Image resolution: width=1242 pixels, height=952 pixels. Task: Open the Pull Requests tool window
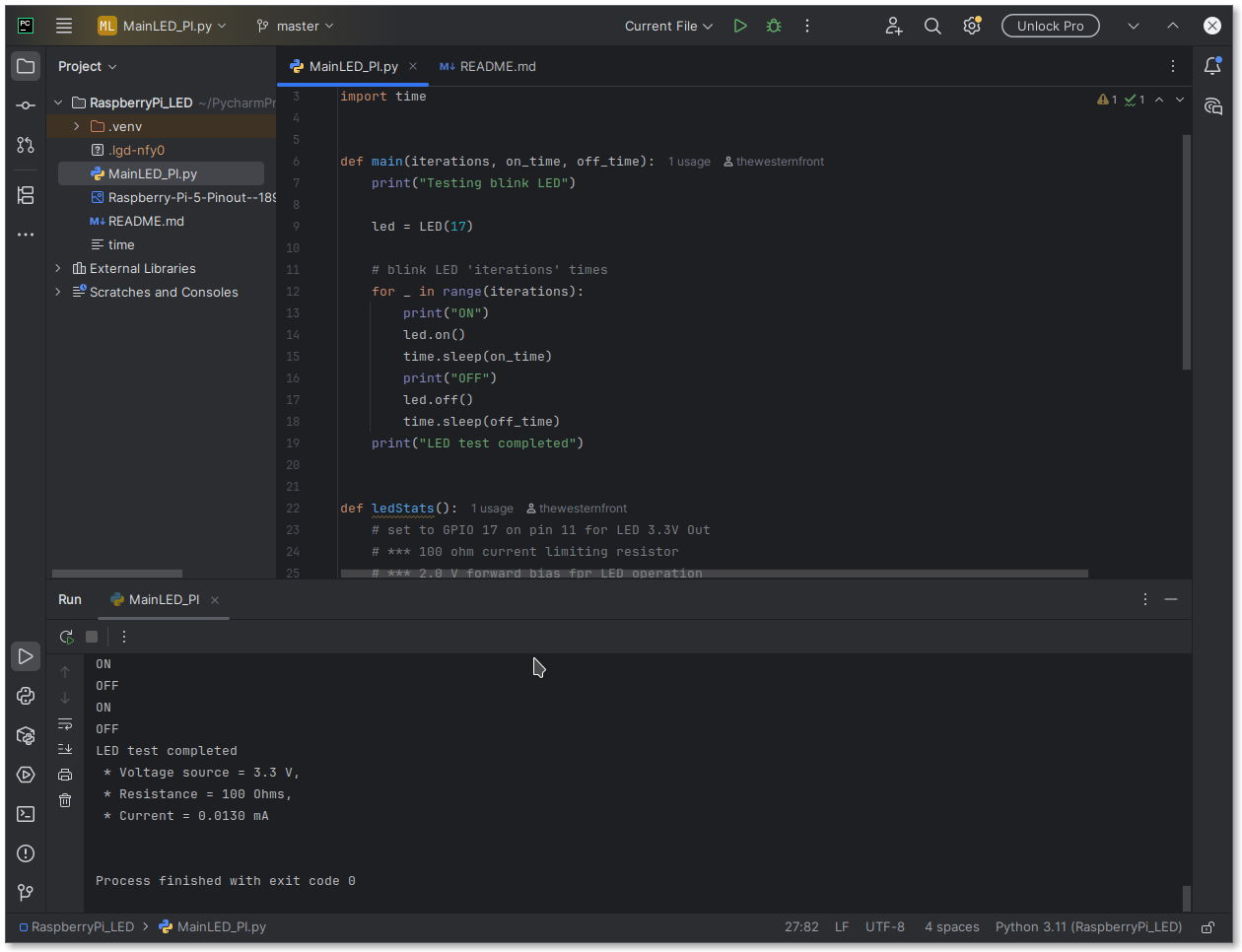click(26, 145)
